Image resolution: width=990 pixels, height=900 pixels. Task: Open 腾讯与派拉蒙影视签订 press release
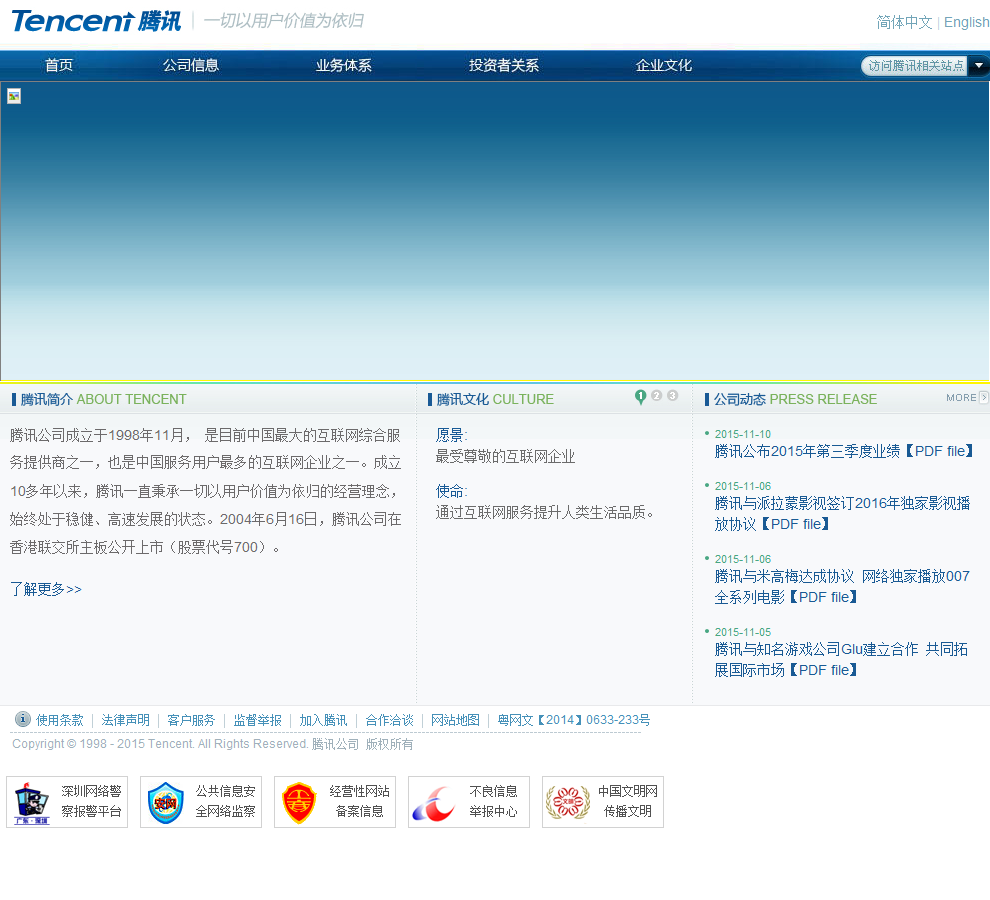click(x=842, y=513)
